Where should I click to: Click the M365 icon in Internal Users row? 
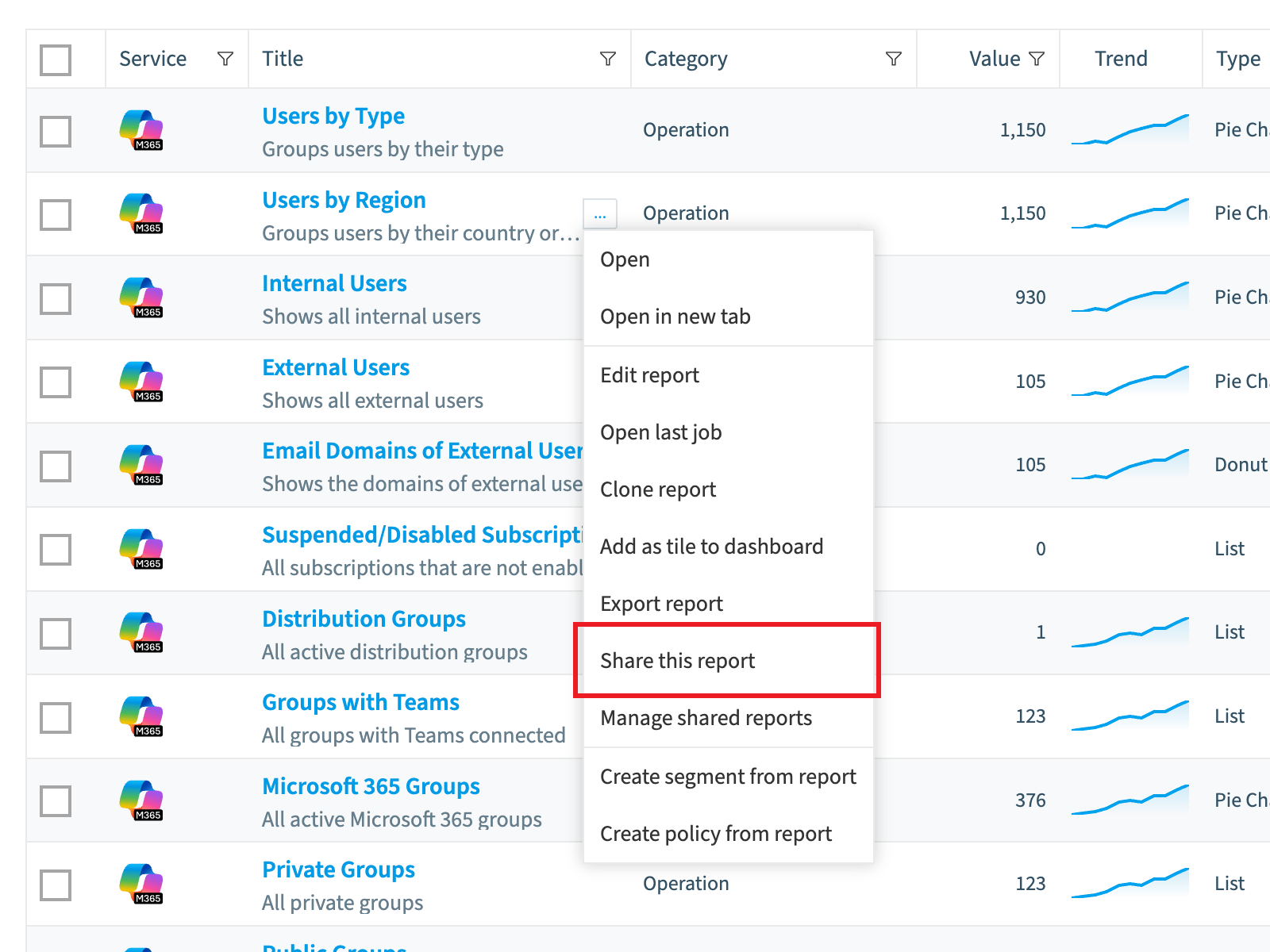pyautogui.click(x=141, y=297)
